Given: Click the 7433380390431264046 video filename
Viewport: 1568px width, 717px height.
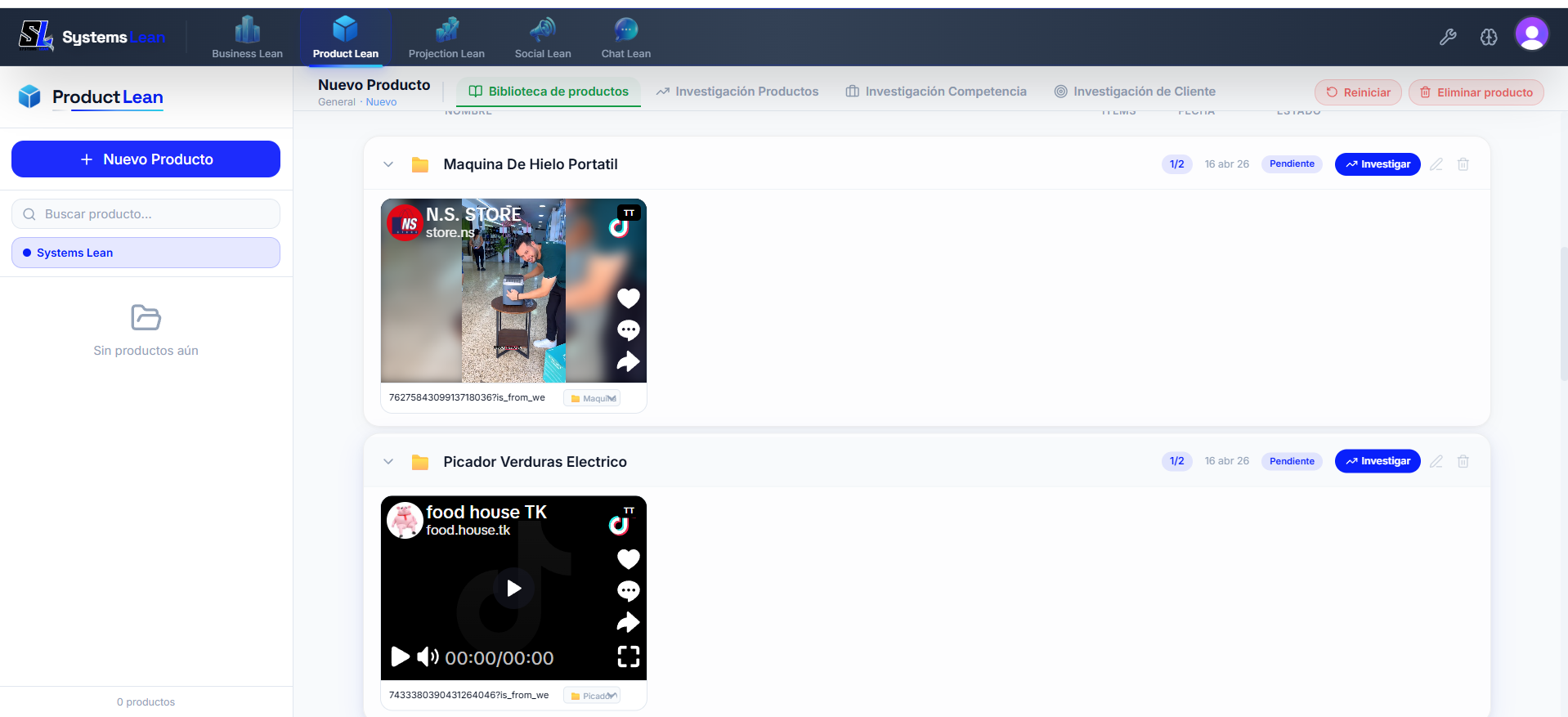Looking at the screenshot, I should [468, 696].
